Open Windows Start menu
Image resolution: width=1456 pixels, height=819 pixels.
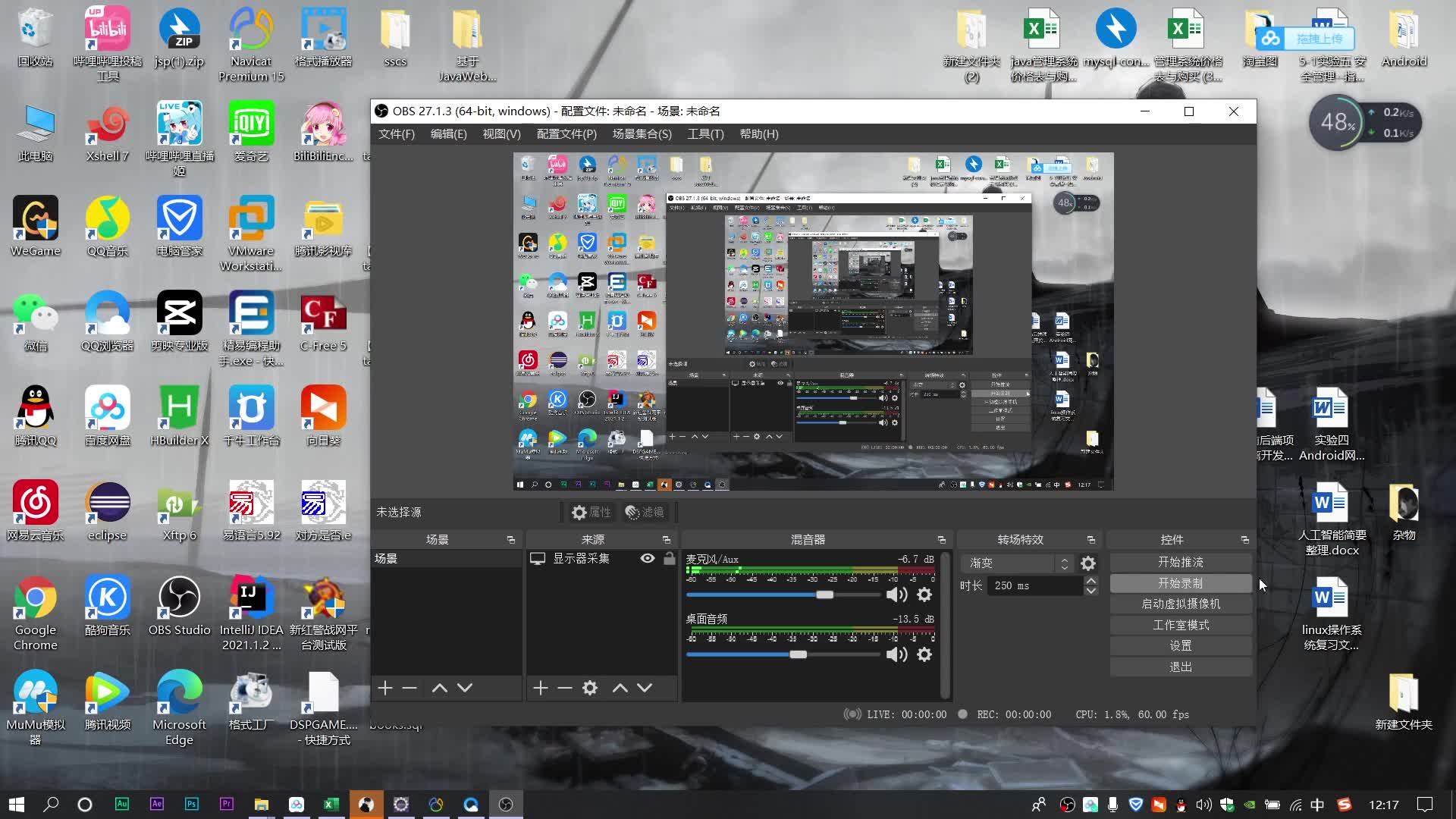(17, 805)
